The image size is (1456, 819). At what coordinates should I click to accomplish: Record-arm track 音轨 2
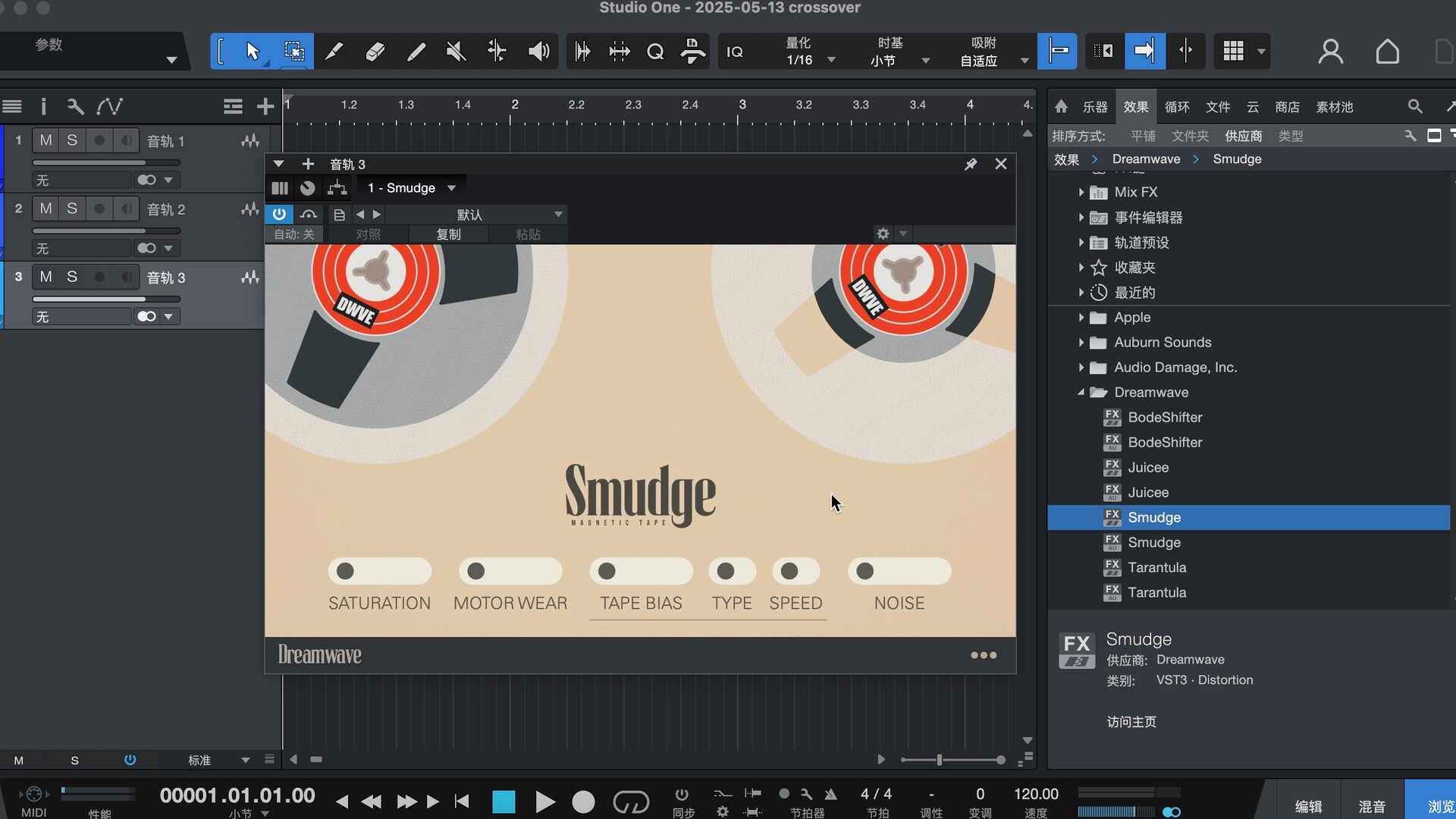tap(99, 209)
